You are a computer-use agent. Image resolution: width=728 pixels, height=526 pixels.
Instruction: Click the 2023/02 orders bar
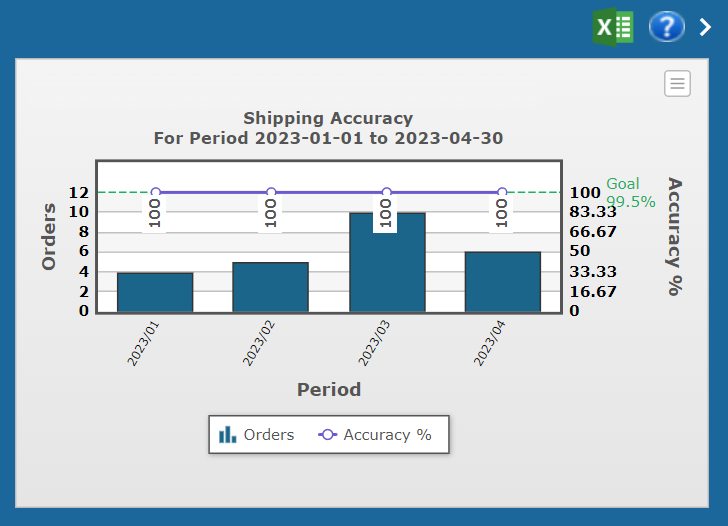point(270,287)
